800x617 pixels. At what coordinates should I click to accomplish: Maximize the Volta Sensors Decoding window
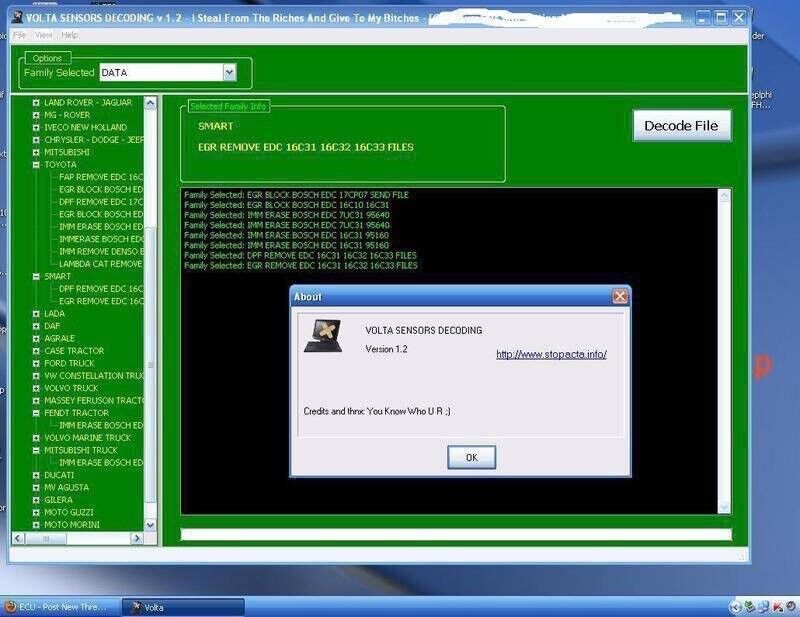[721, 17]
